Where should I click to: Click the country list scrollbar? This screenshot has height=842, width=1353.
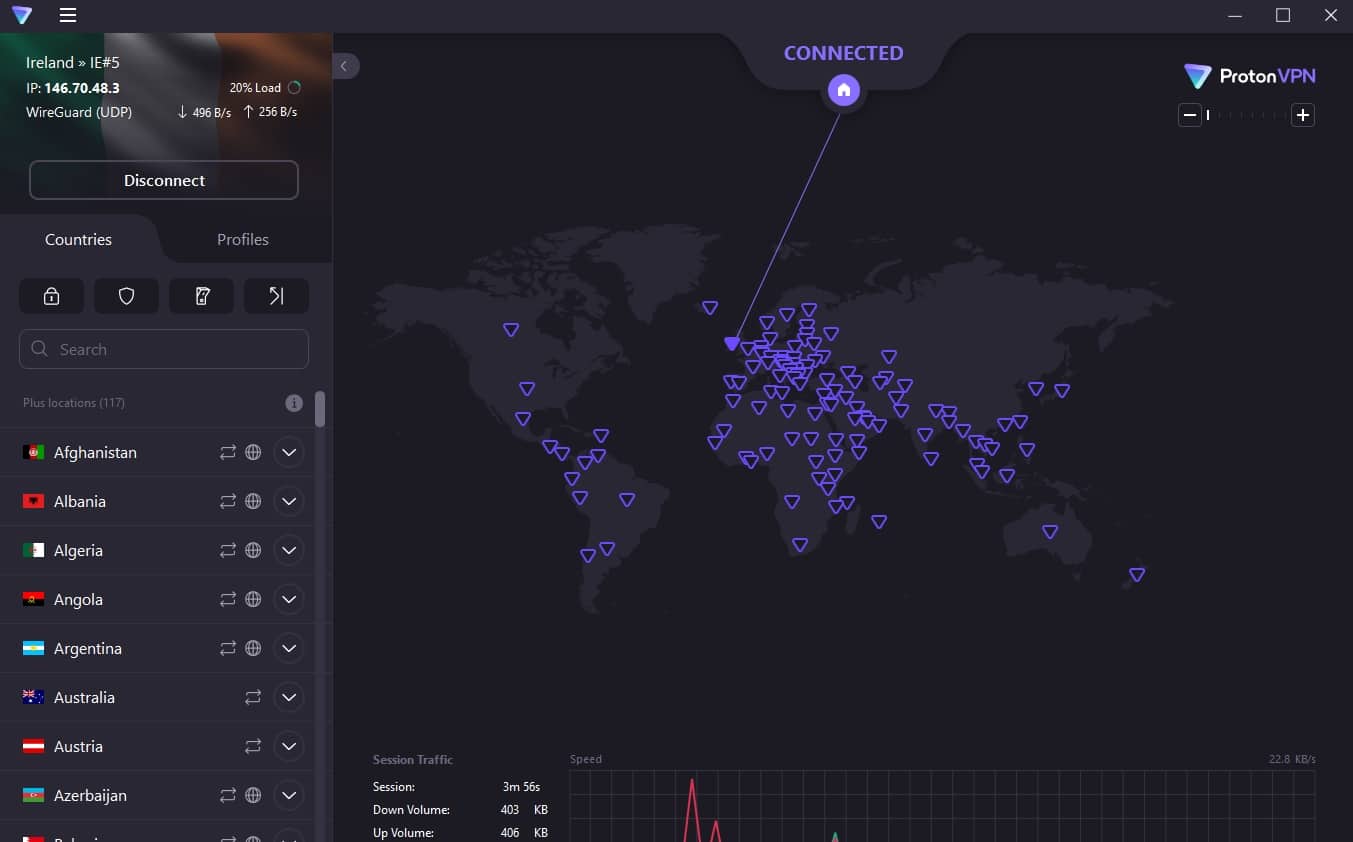pos(320,410)
